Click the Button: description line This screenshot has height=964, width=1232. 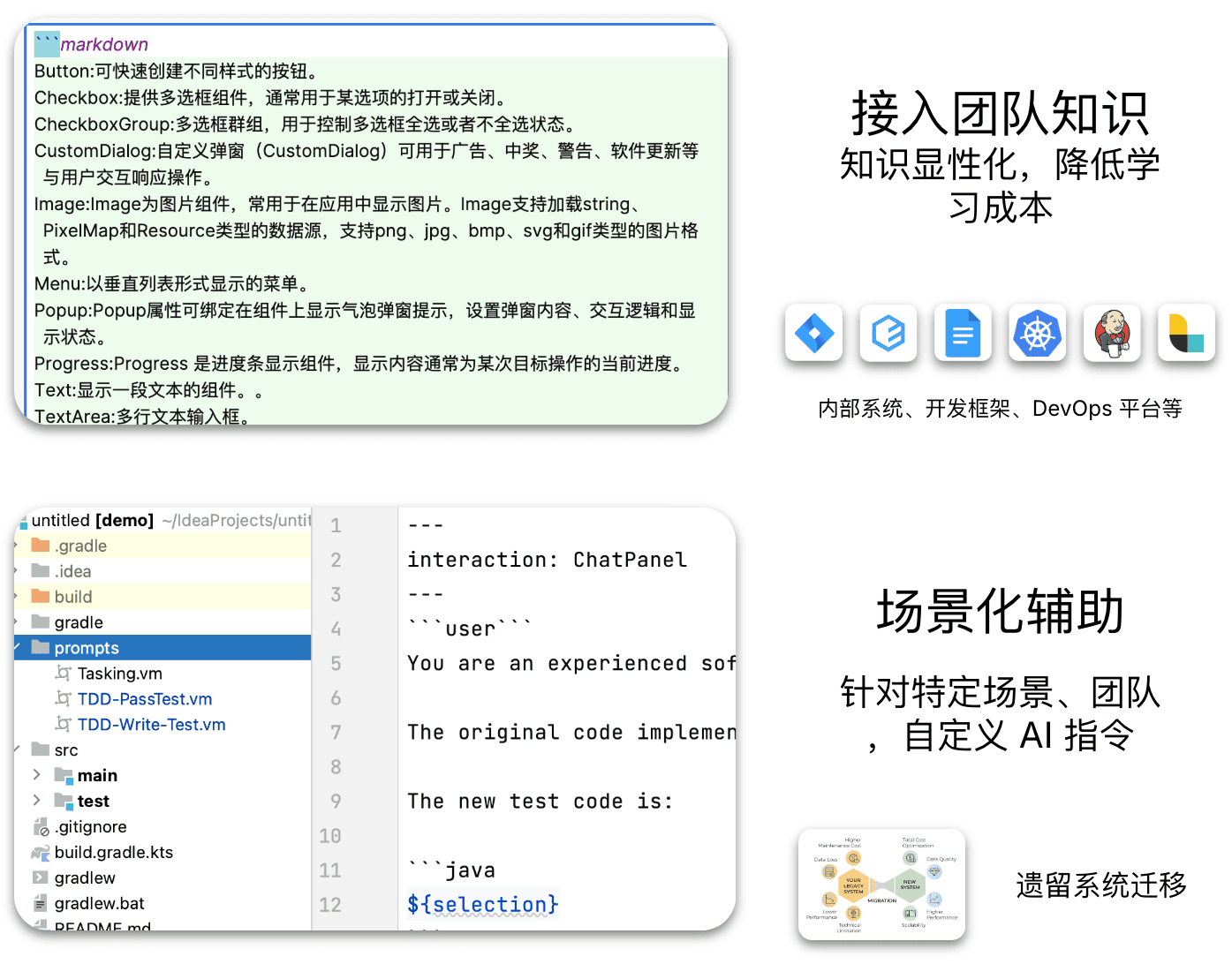[x=176, y=71]
